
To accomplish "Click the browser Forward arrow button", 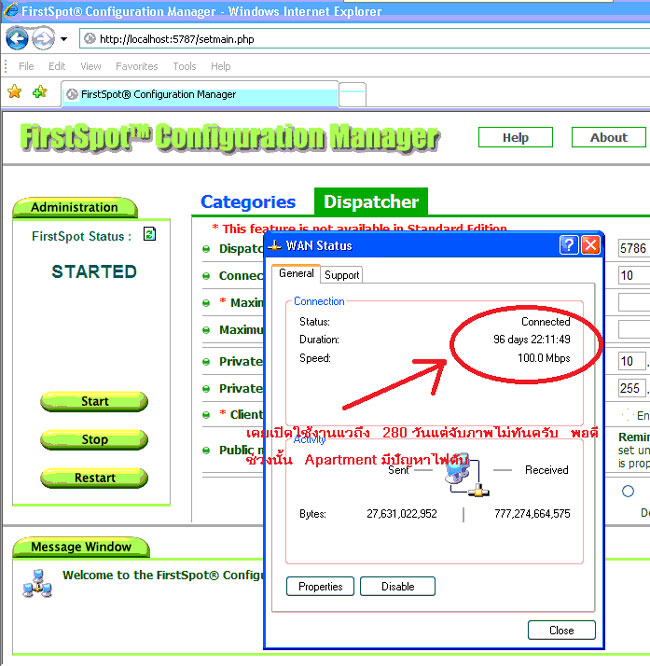I will click(x=42, y=39).
